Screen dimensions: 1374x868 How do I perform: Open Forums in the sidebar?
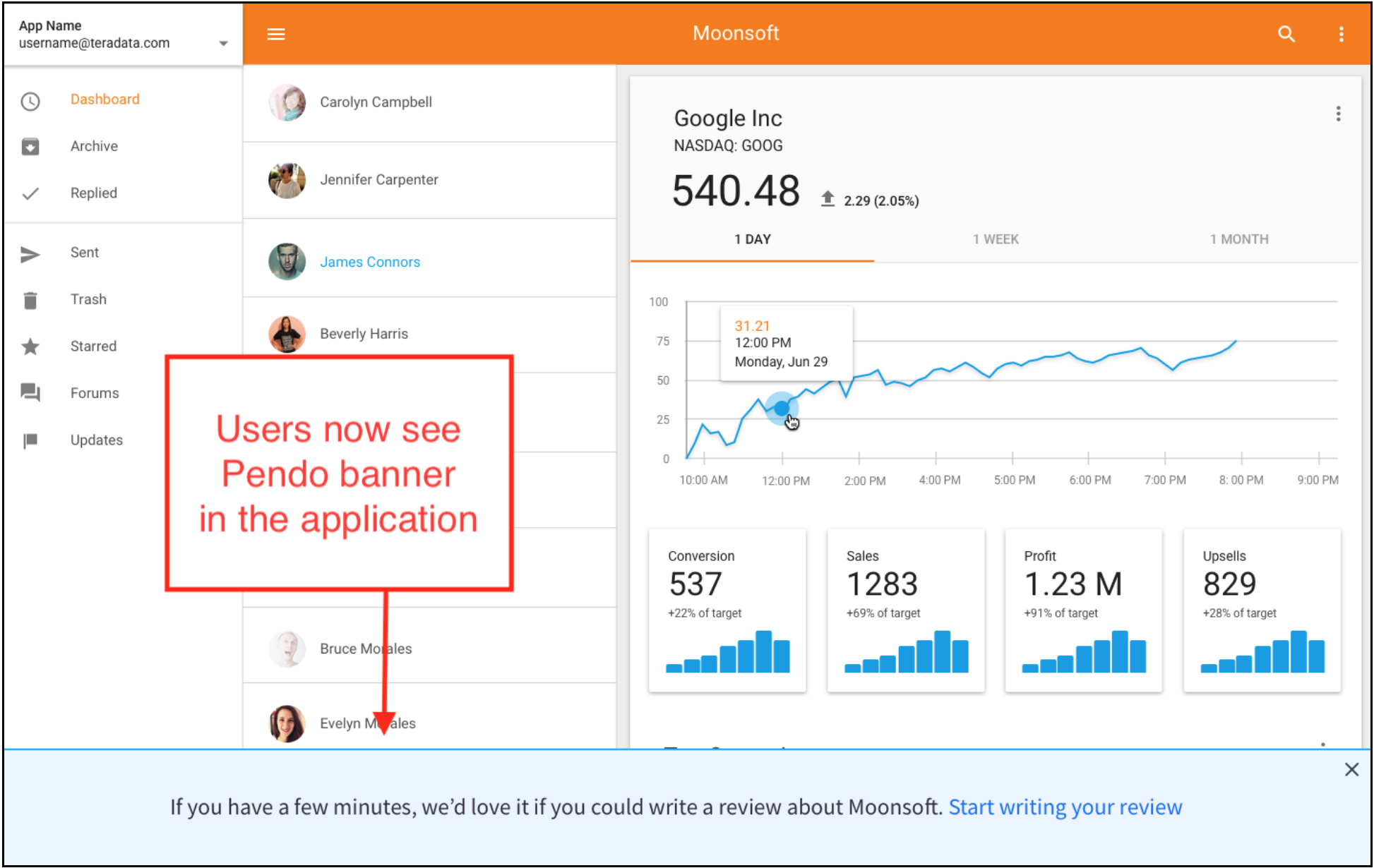[x=95, y=393]
